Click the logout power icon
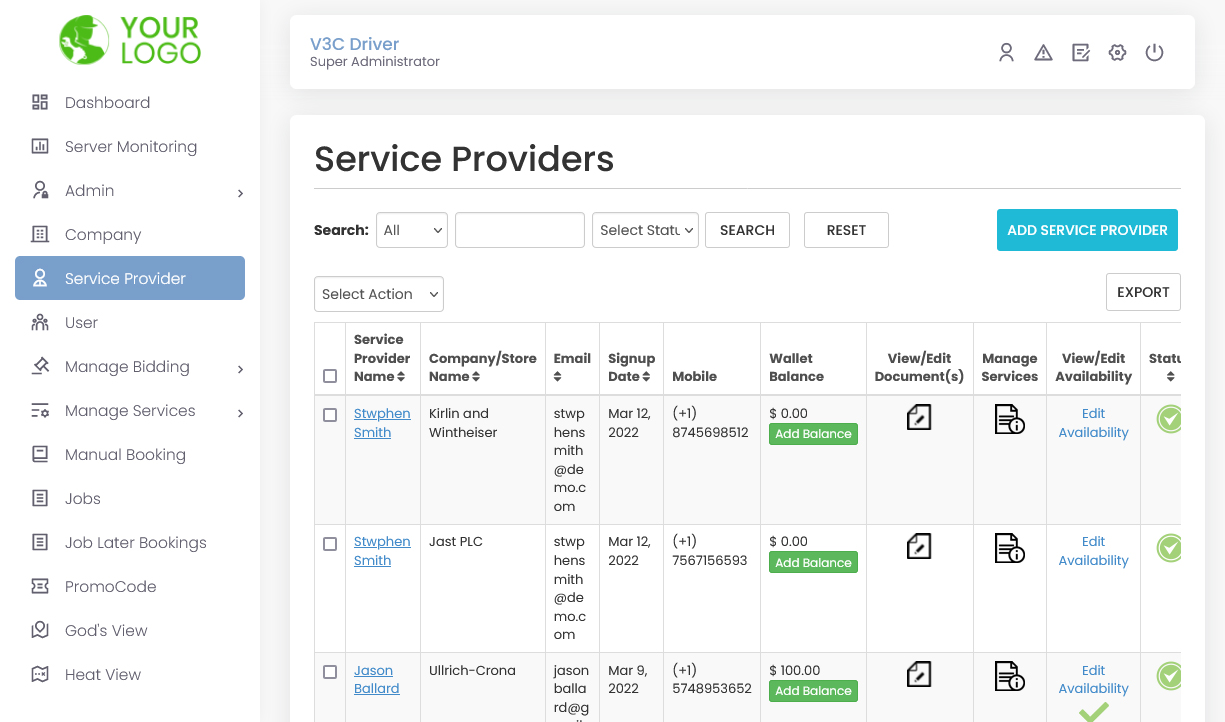Image resolution: width=1225 pixels, height=722 pixels. coord(1154,52)
